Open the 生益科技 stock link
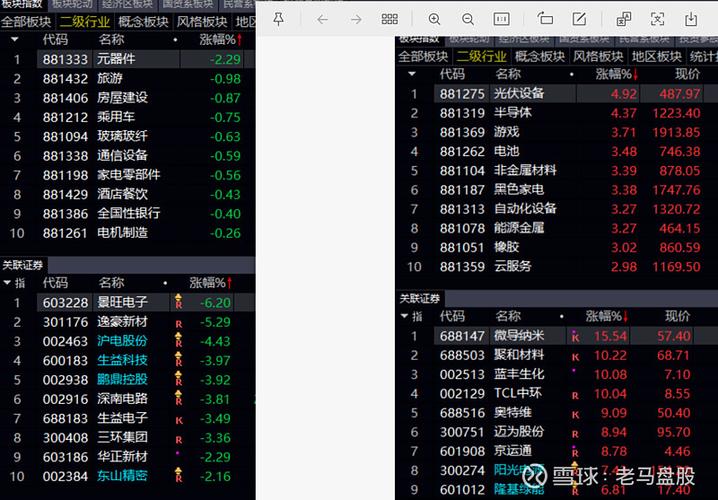 point(122,360)
